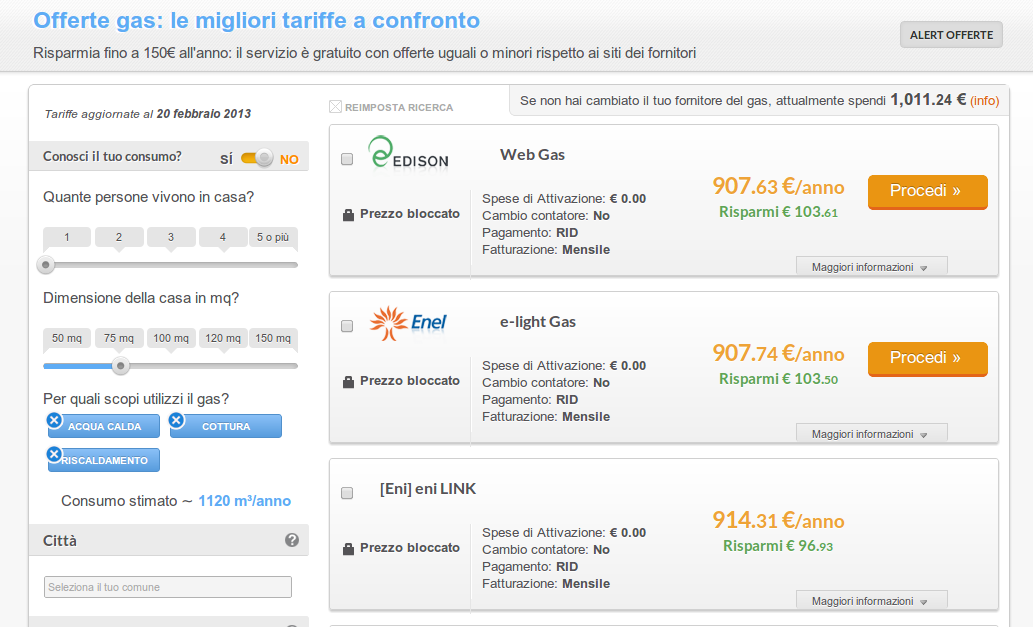
Task: Remove the ACQUA CALDA usage tag
Action: point(55,420)
